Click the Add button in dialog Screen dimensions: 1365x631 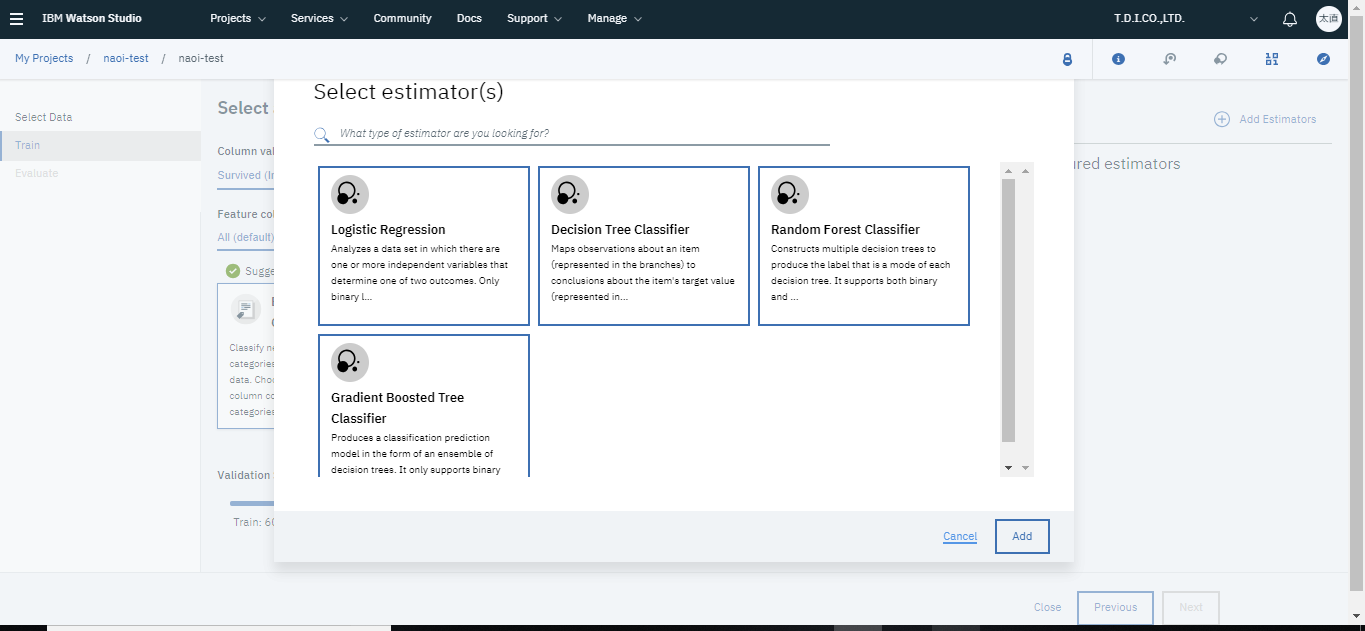[1021, 536]
